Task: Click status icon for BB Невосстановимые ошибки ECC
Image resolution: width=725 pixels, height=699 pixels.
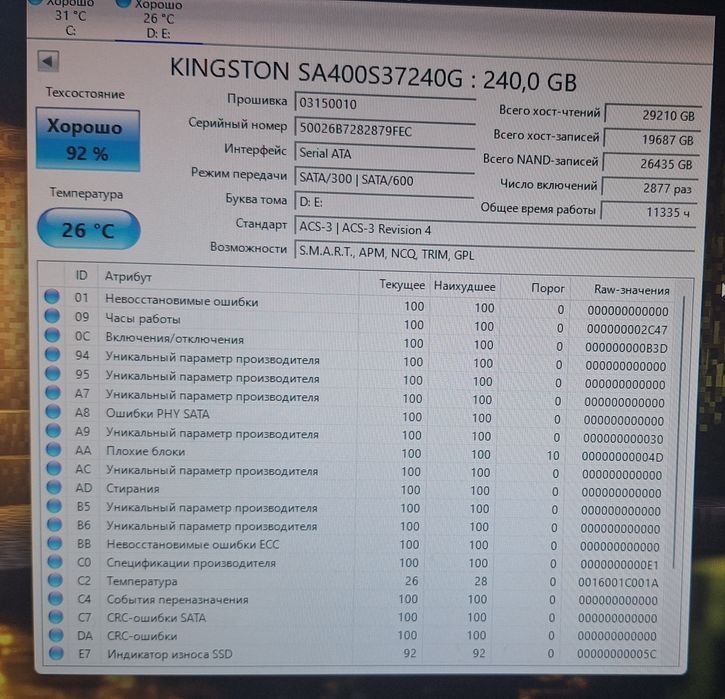Action: tap(55, 543)
